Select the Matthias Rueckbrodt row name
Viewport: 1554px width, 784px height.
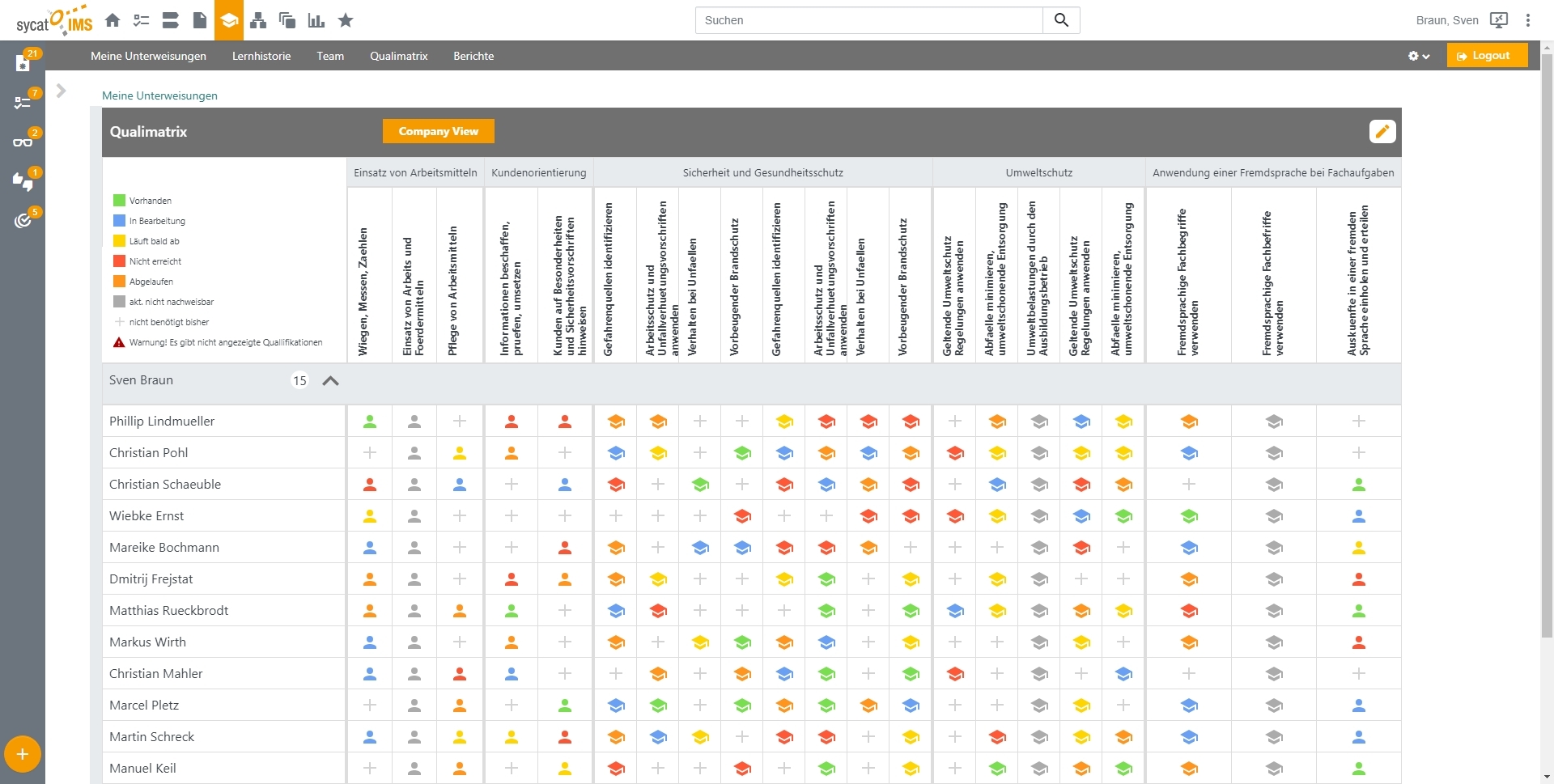coord(169,611)
